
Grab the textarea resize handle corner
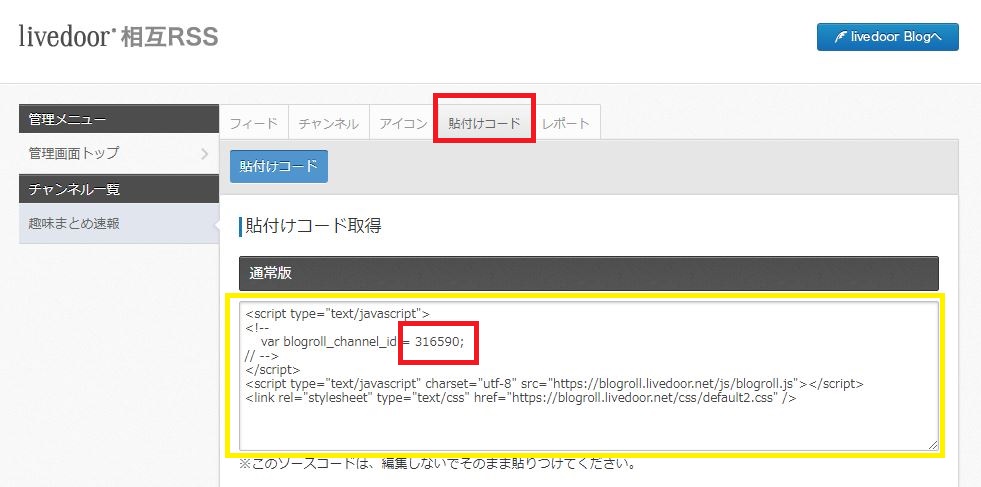point(933,445)
